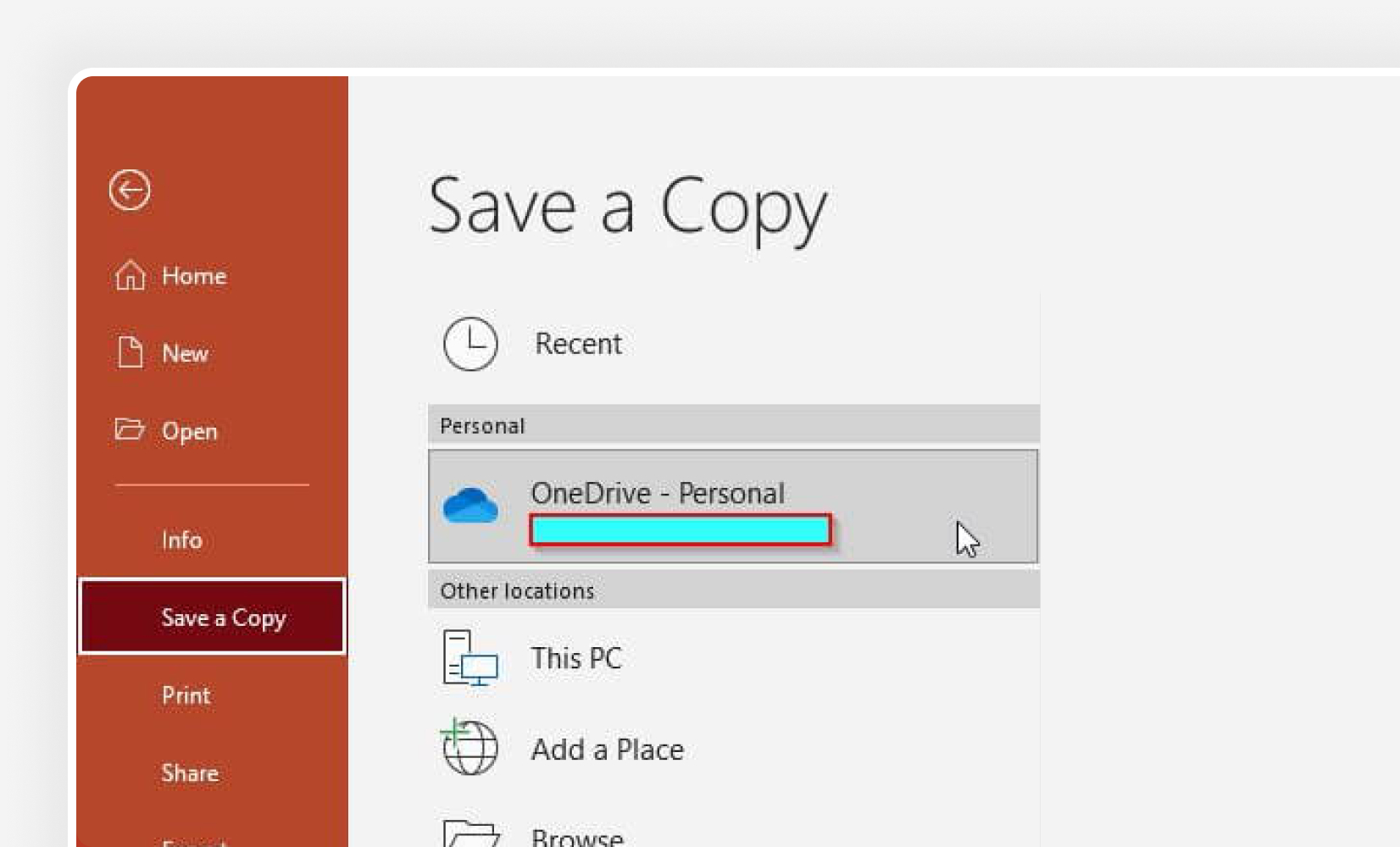Choose OneDrive - Personal location
The width and height of the screenshot is (1400, 847).
pyautogui.click(x=734, y=507)
